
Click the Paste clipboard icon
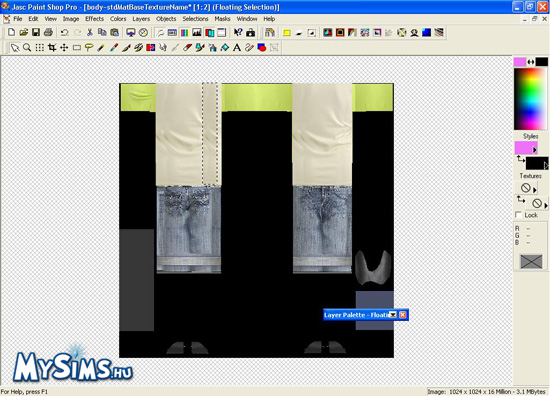coord(114,33)
